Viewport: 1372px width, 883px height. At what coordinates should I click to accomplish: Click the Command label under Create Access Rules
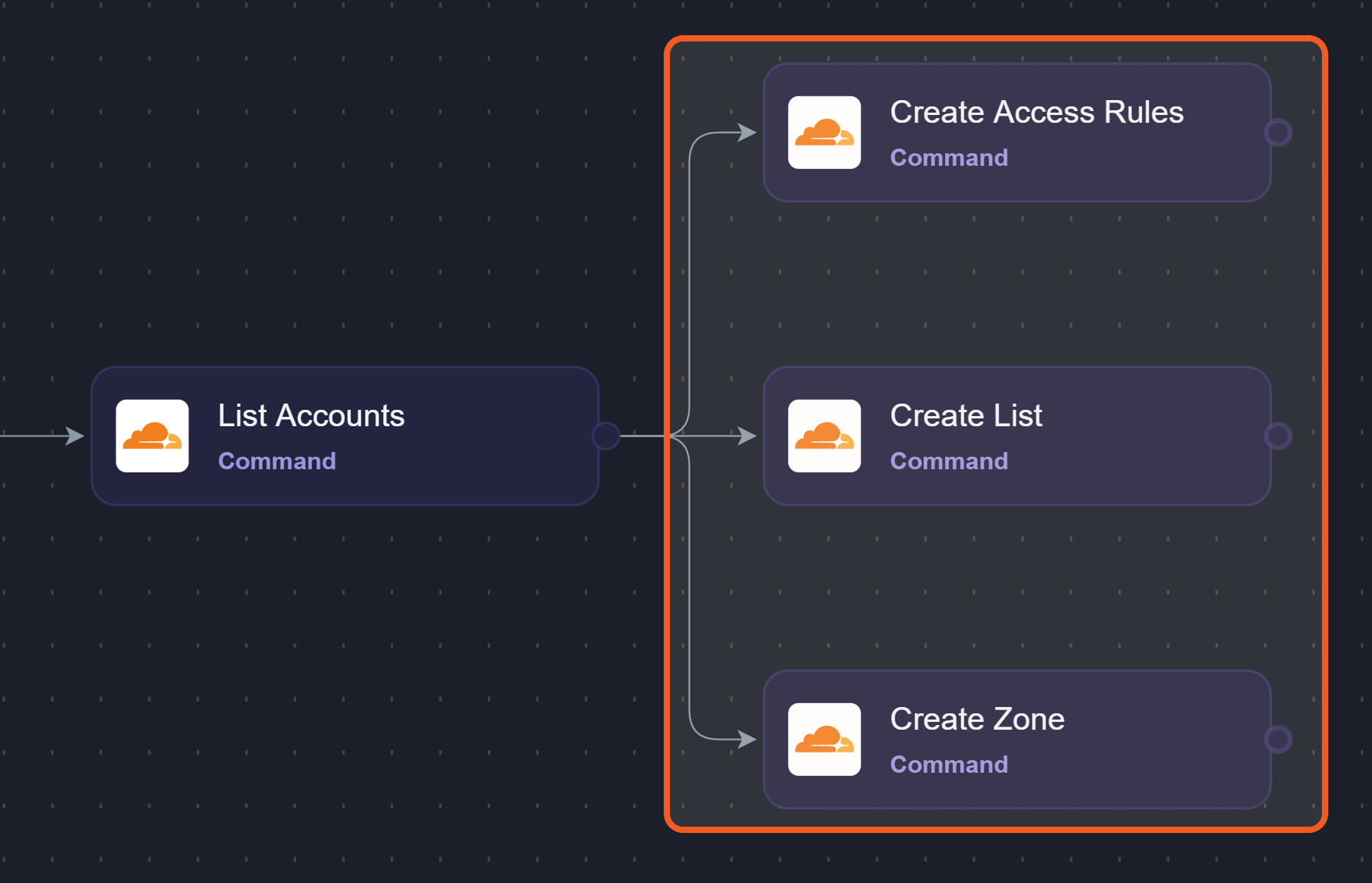click(948, 157)
